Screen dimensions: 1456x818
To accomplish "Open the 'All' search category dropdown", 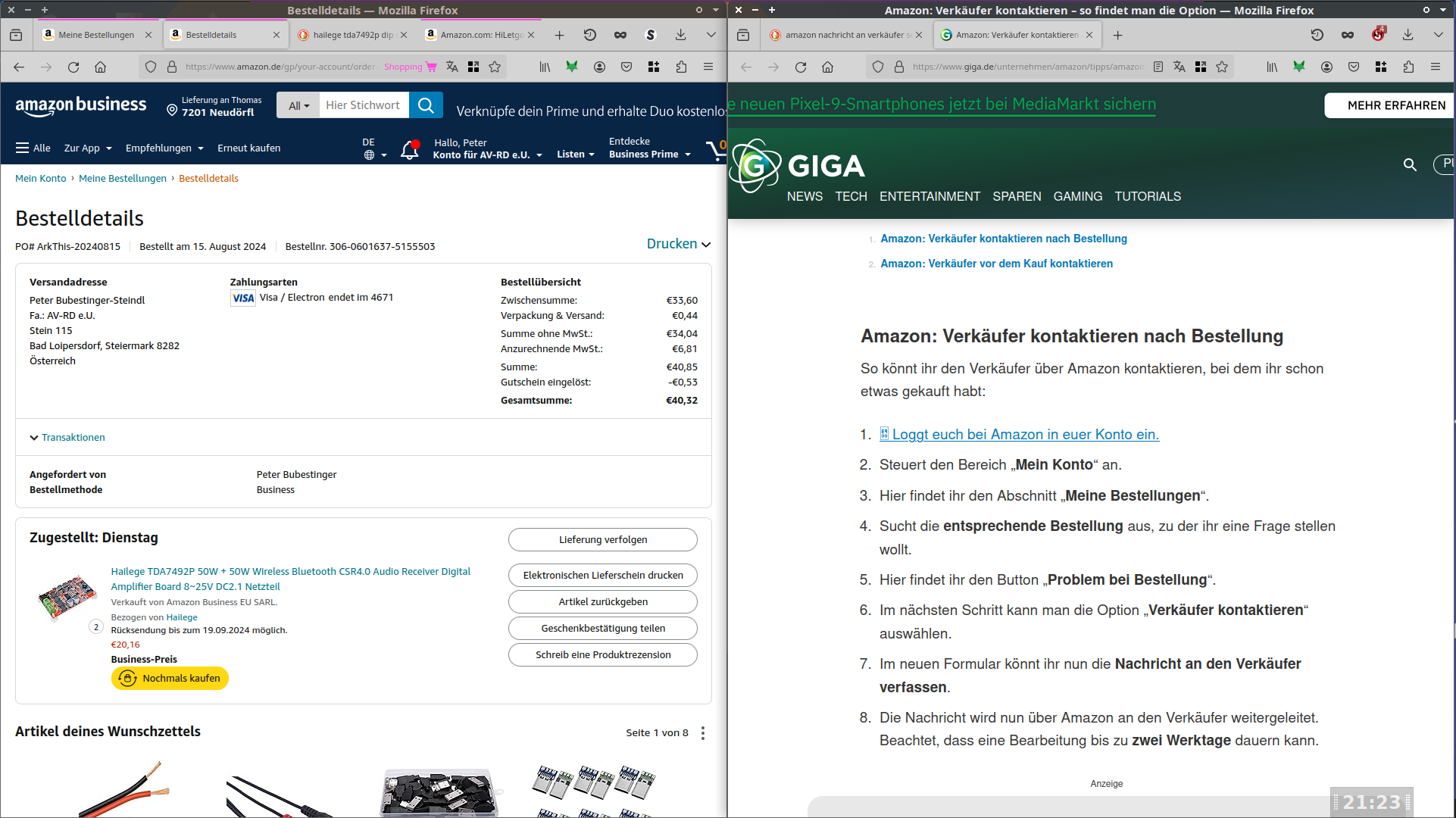I will pyautogui.click(x=298, y=105).
